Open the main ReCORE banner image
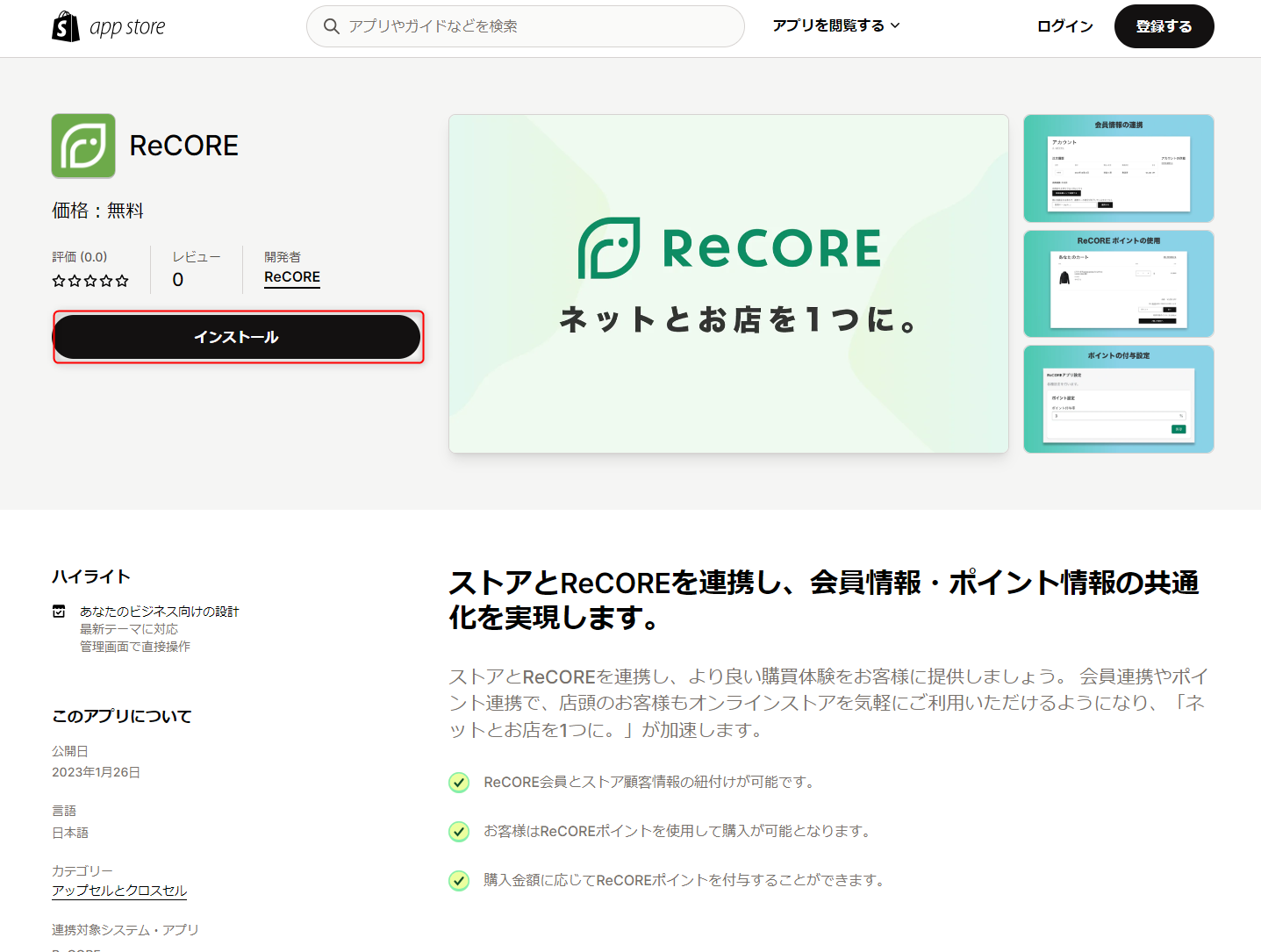Image resolution: width=1261 pixels, height=952 pixels. (728, 283)
